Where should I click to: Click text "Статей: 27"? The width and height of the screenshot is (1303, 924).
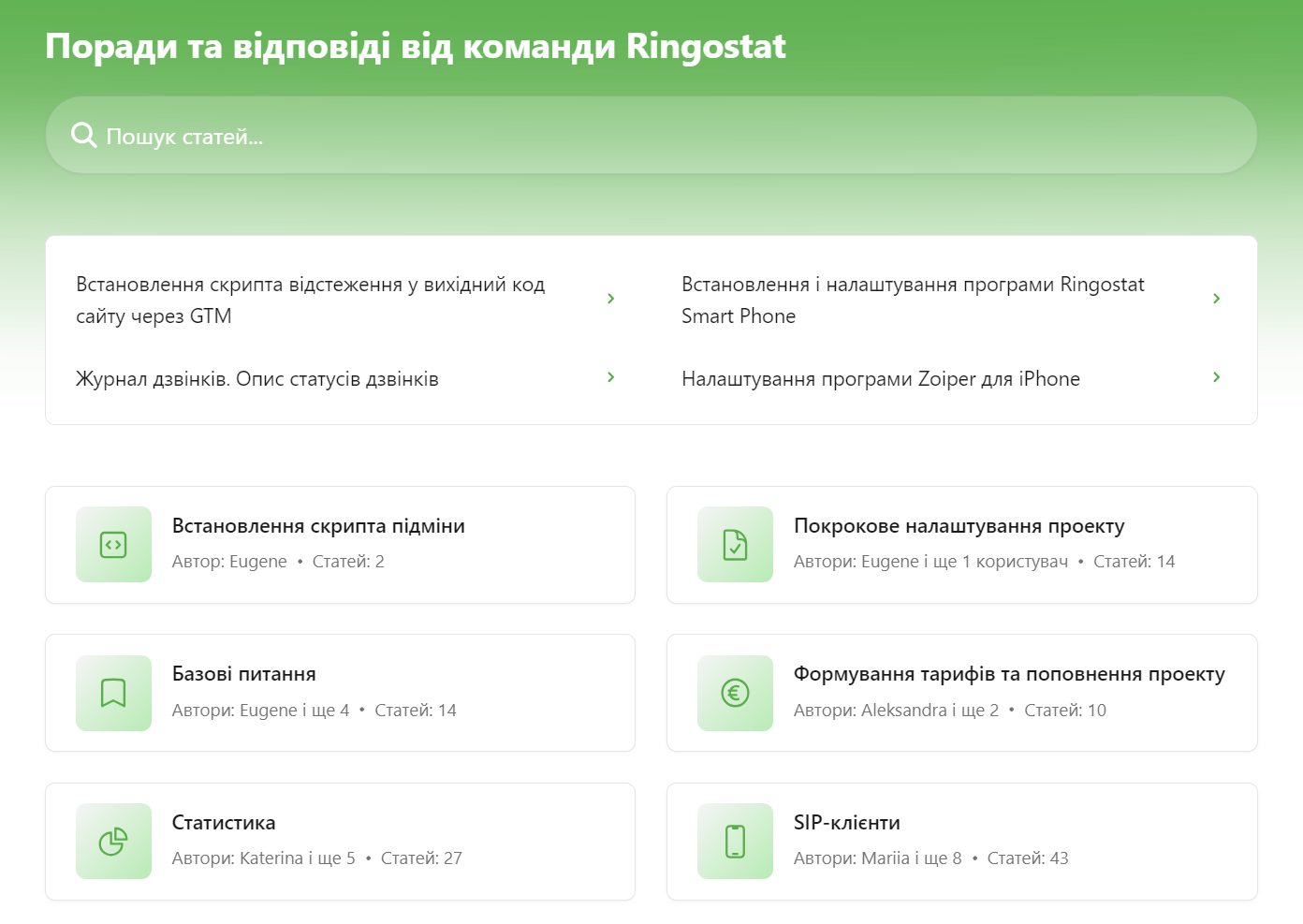pos(421,858)
